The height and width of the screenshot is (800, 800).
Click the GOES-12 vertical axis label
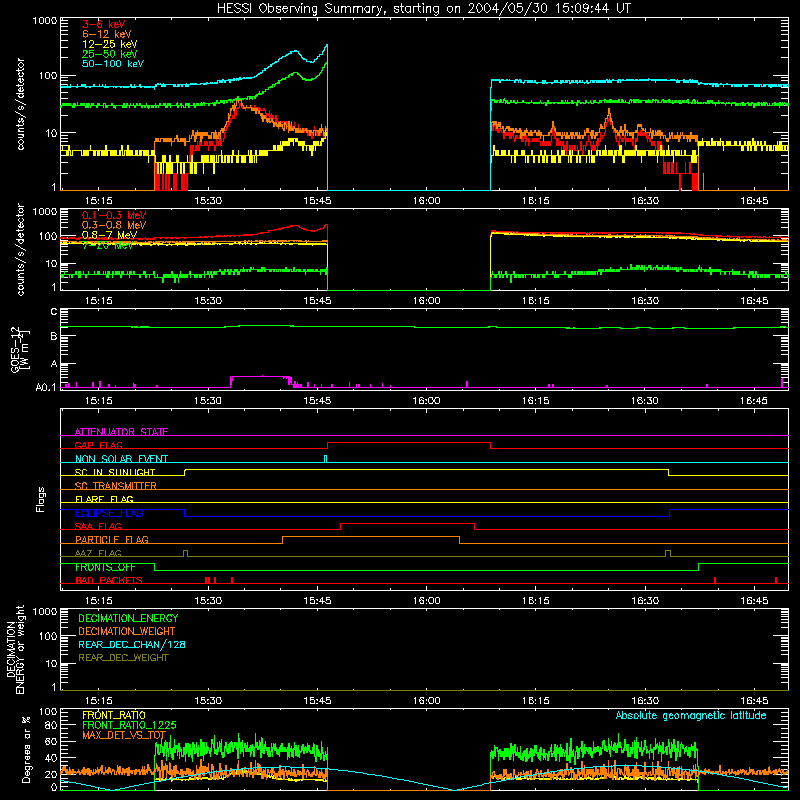point(19,349)
